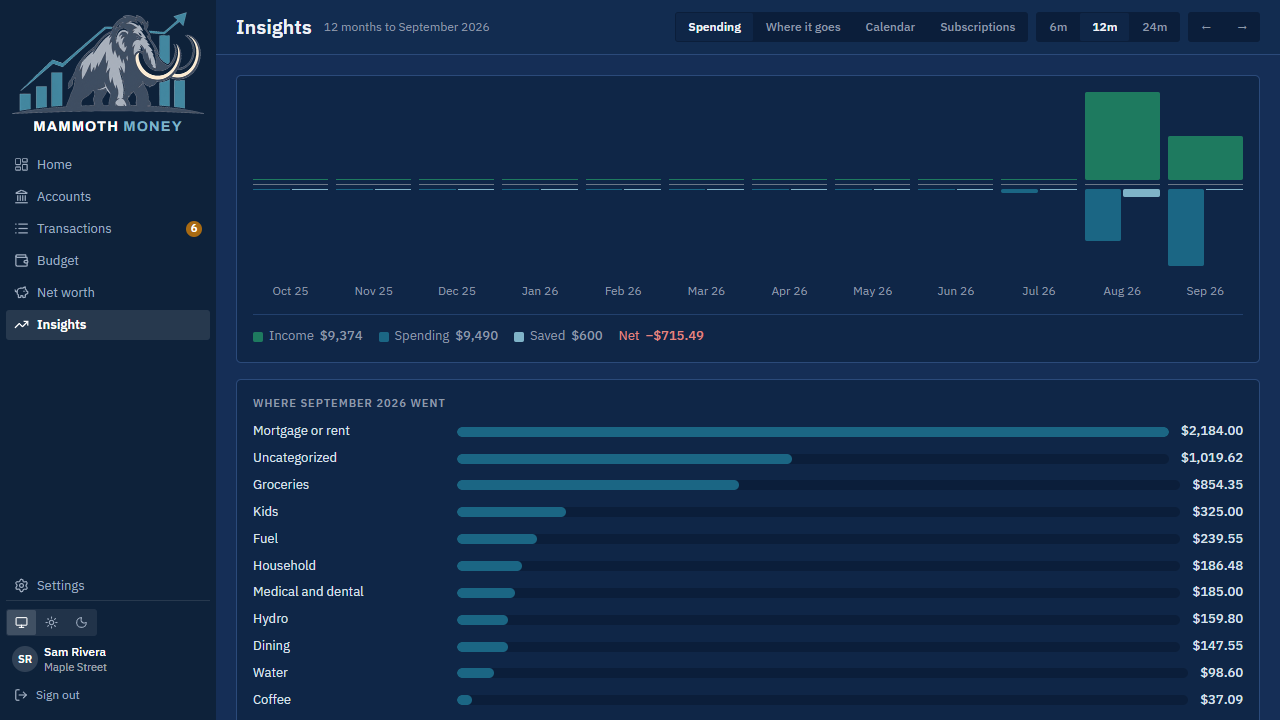Image resolution: width=1280 pixels, height=720 pixels.
Task: Click the Home grid icon
Action: [21, 165]
